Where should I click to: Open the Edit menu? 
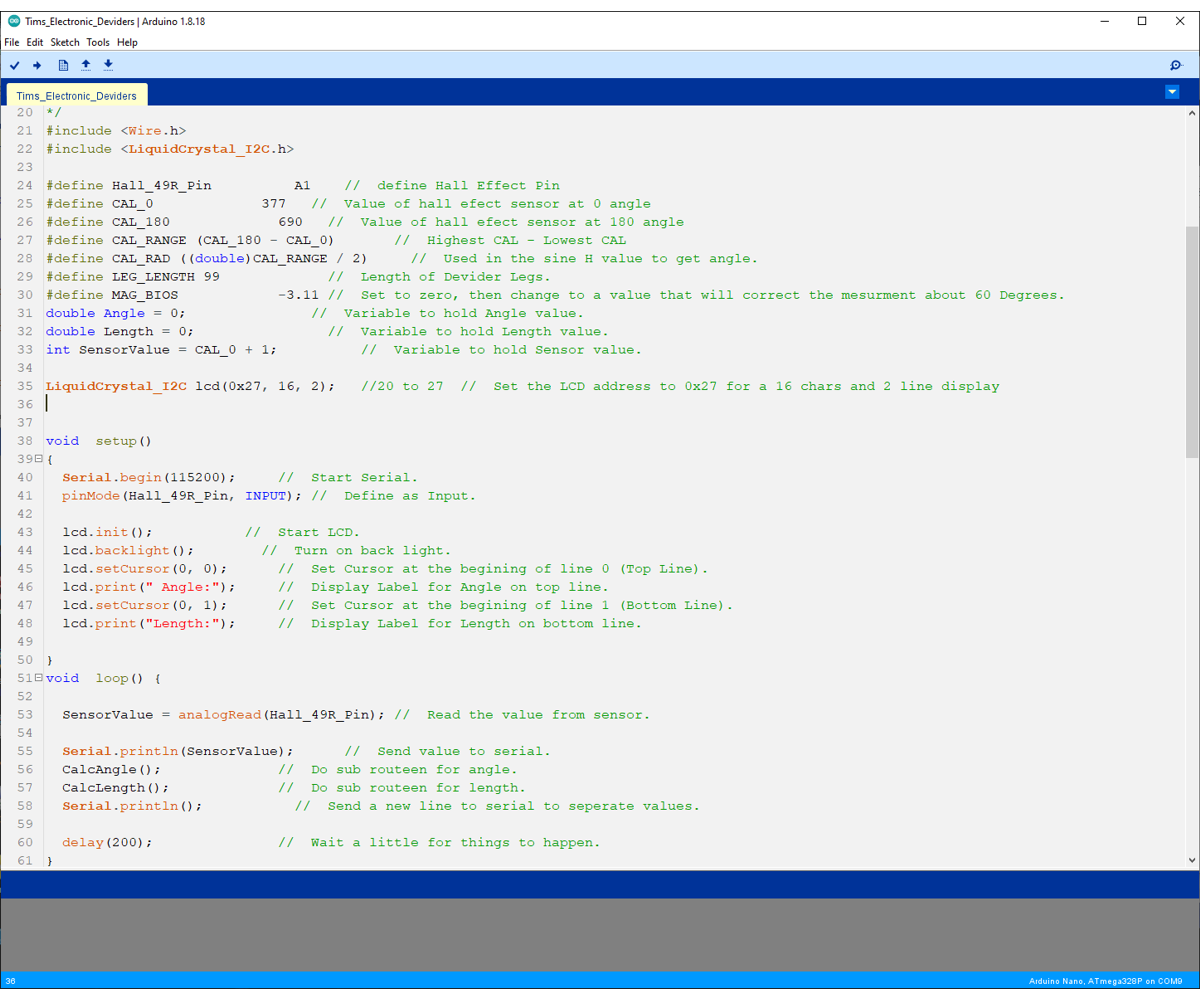click(x=35, y=42)
